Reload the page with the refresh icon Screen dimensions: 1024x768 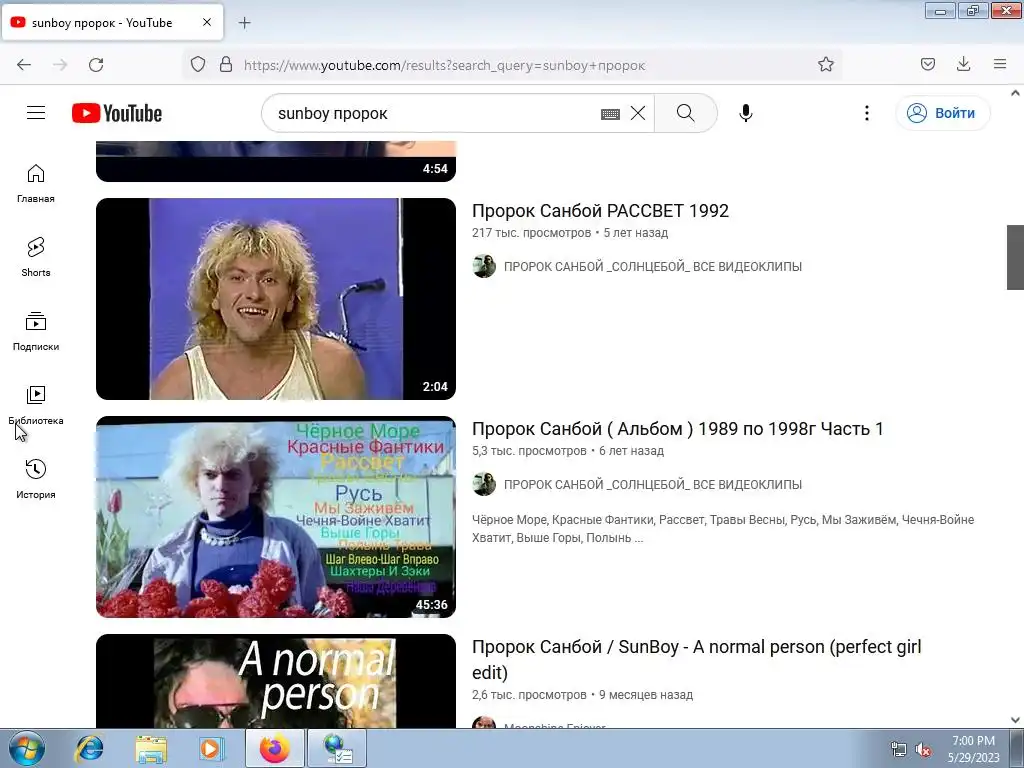click(x=96, y=65)
